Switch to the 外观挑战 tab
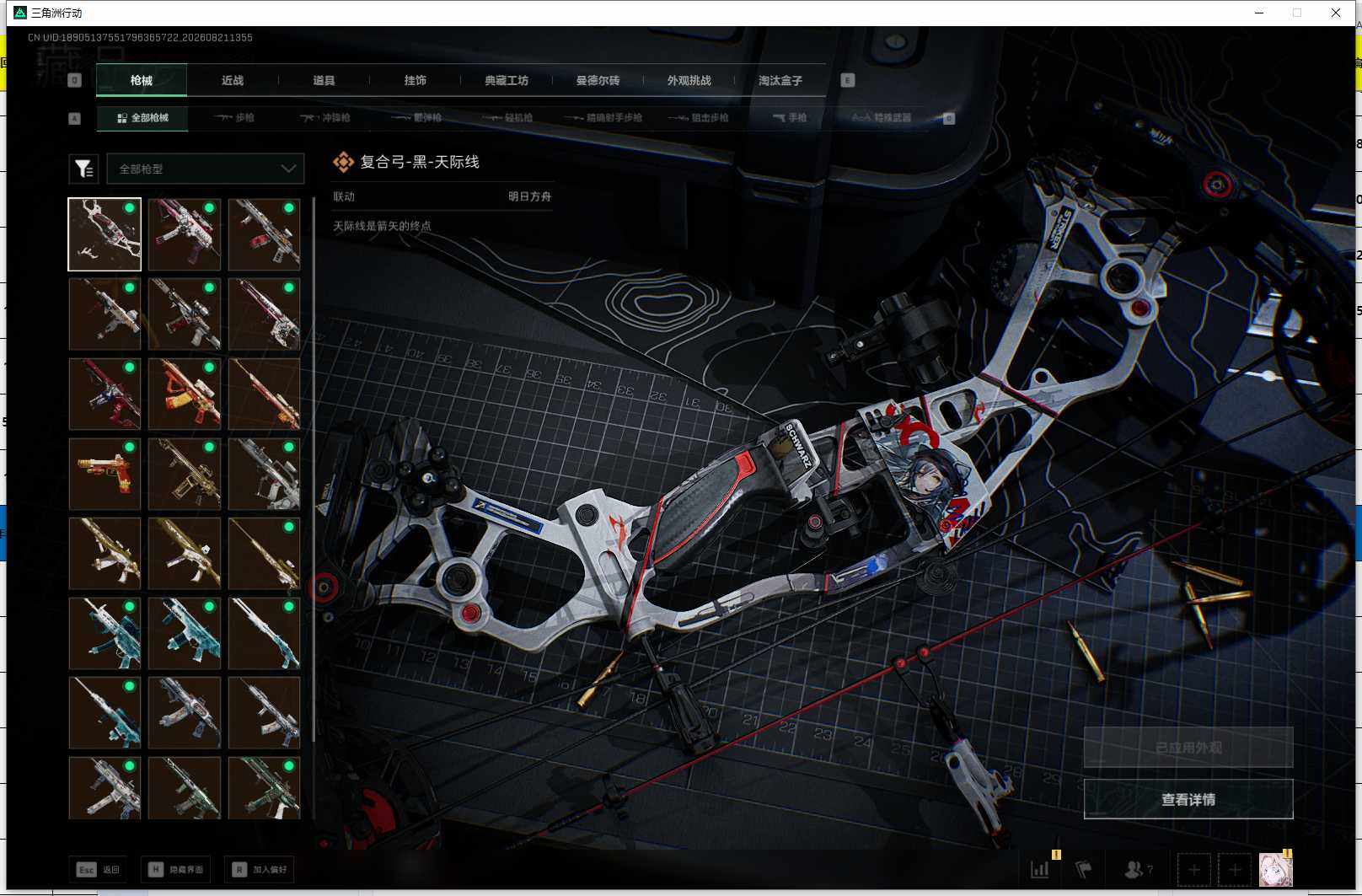The width and height of the screenshot is (1362, 896). pos(689,80)
